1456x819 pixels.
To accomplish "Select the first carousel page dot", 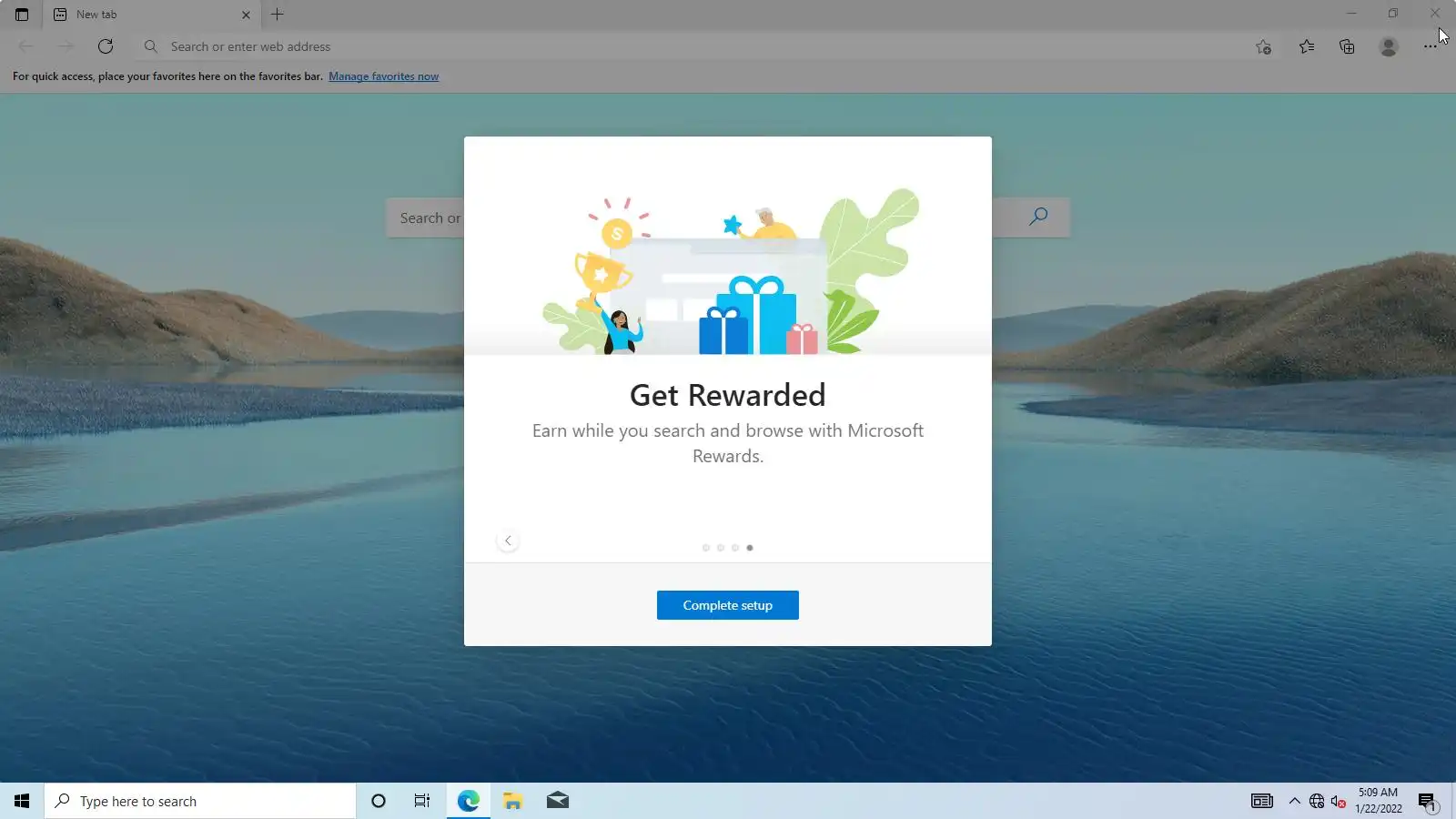I will tap(705, 548).
